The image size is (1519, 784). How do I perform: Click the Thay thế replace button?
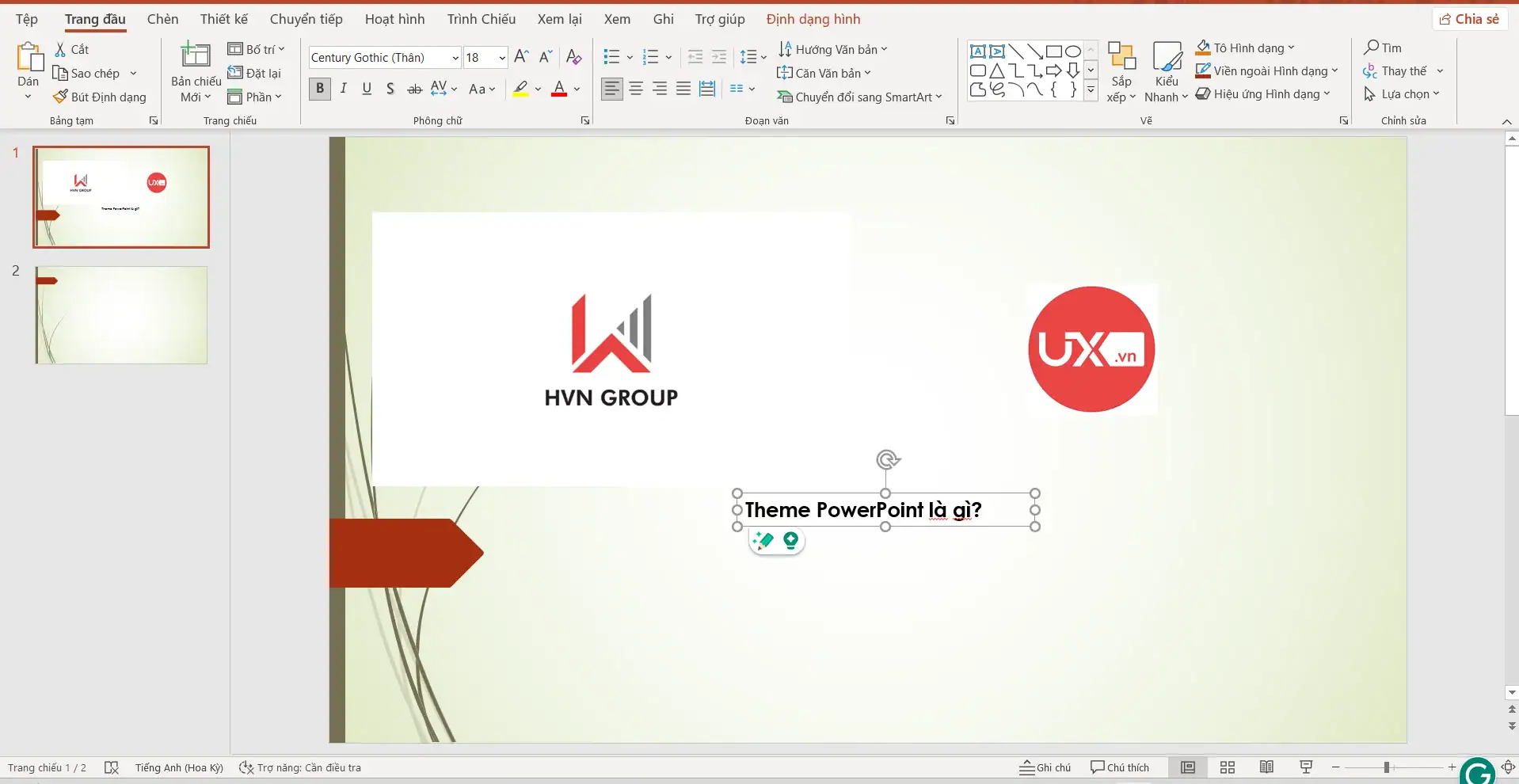pos(1395,70)
